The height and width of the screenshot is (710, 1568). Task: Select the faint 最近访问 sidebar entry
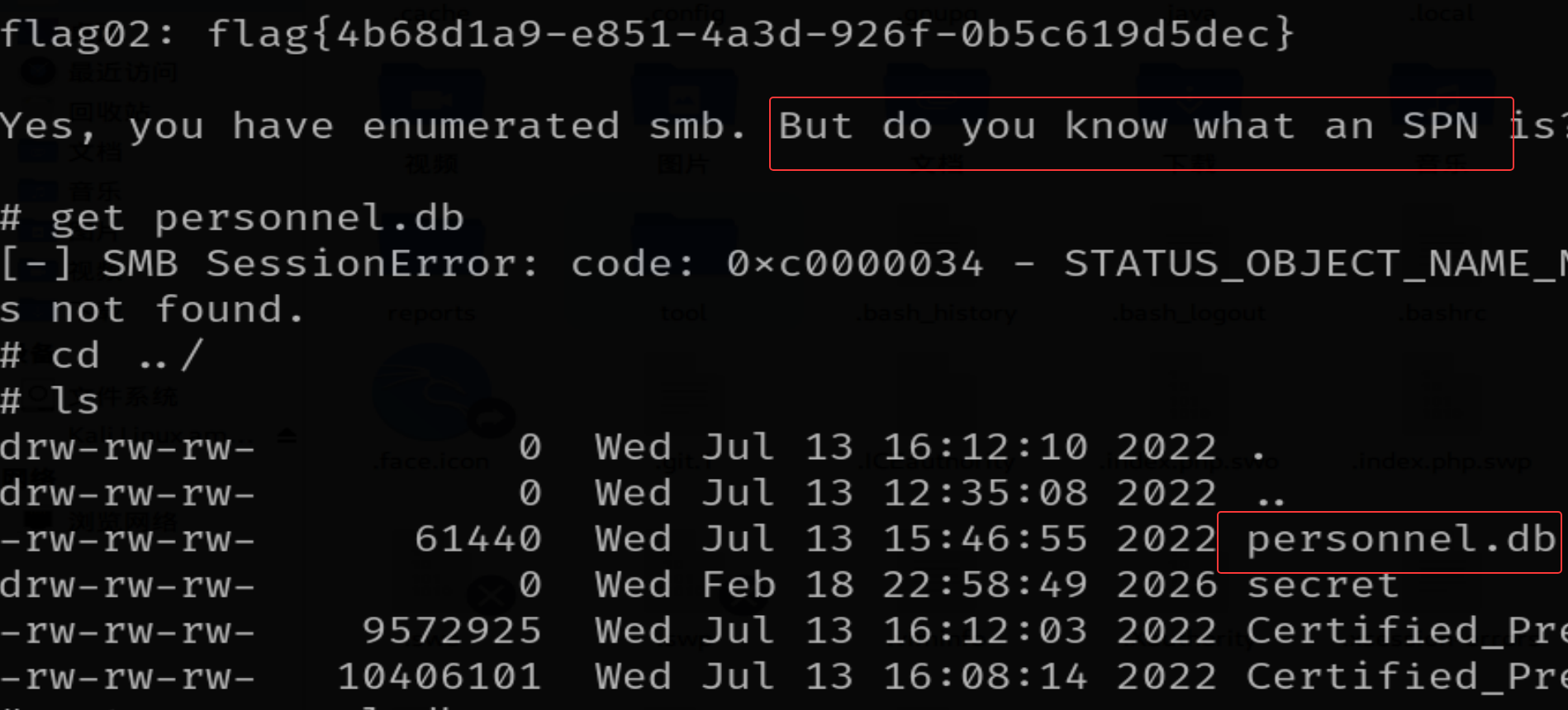pyautogui.click(x=122, y=73)
